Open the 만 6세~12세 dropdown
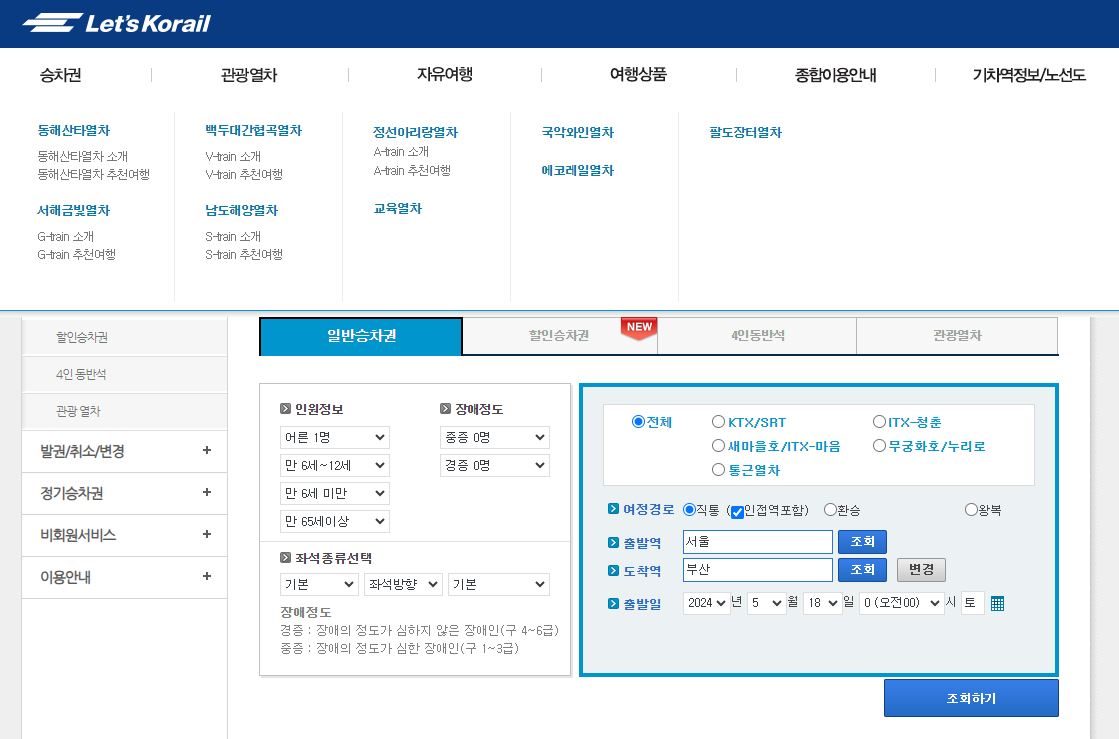The width and height of the screenshot is (1119, 739). tap(335, 465)
